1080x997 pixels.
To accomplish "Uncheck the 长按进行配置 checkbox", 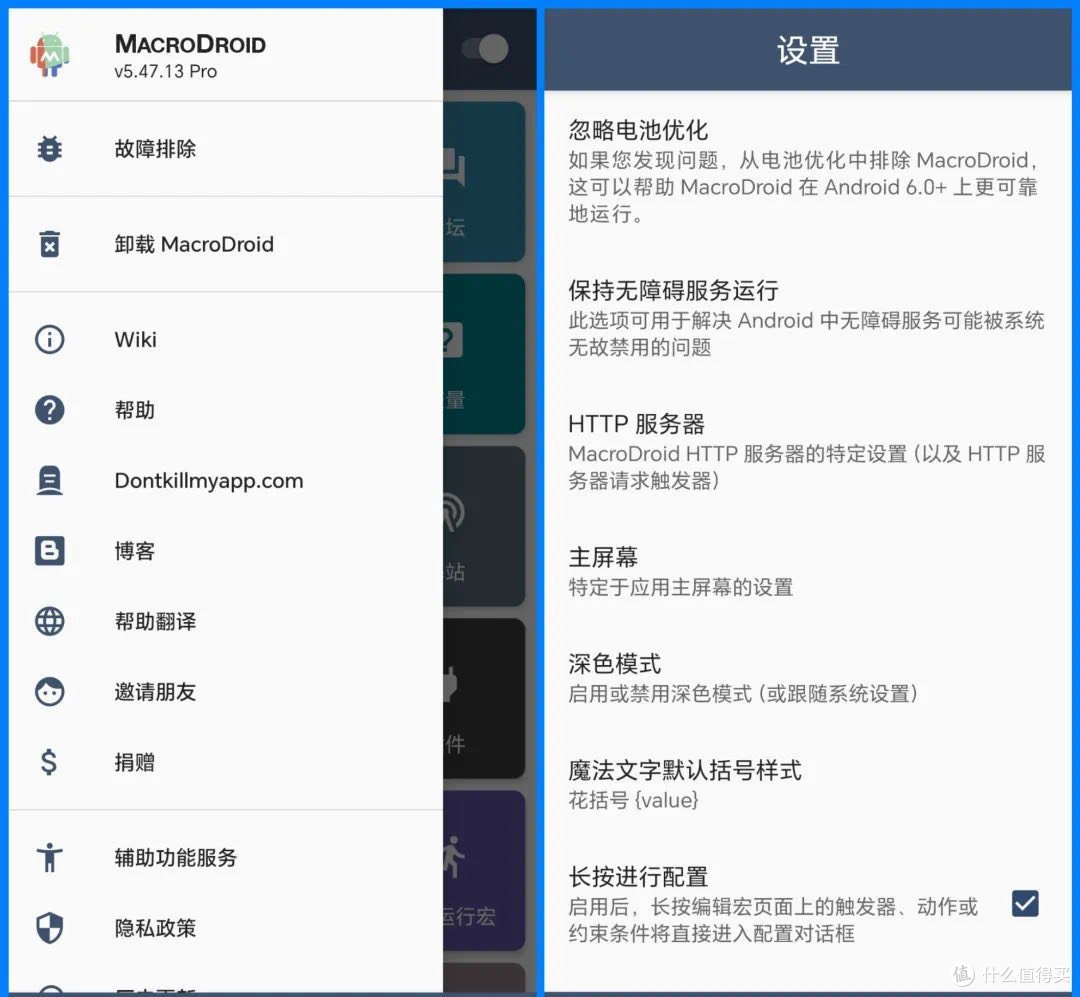I will (1024, 903).
